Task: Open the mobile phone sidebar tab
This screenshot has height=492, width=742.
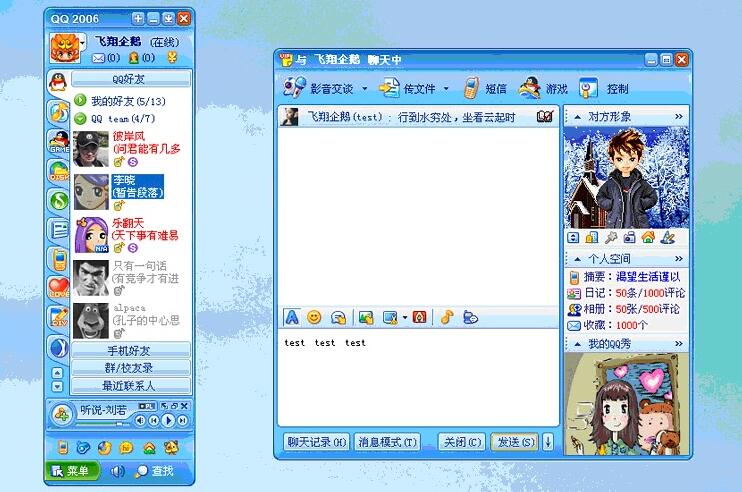Action: point(59,259)
